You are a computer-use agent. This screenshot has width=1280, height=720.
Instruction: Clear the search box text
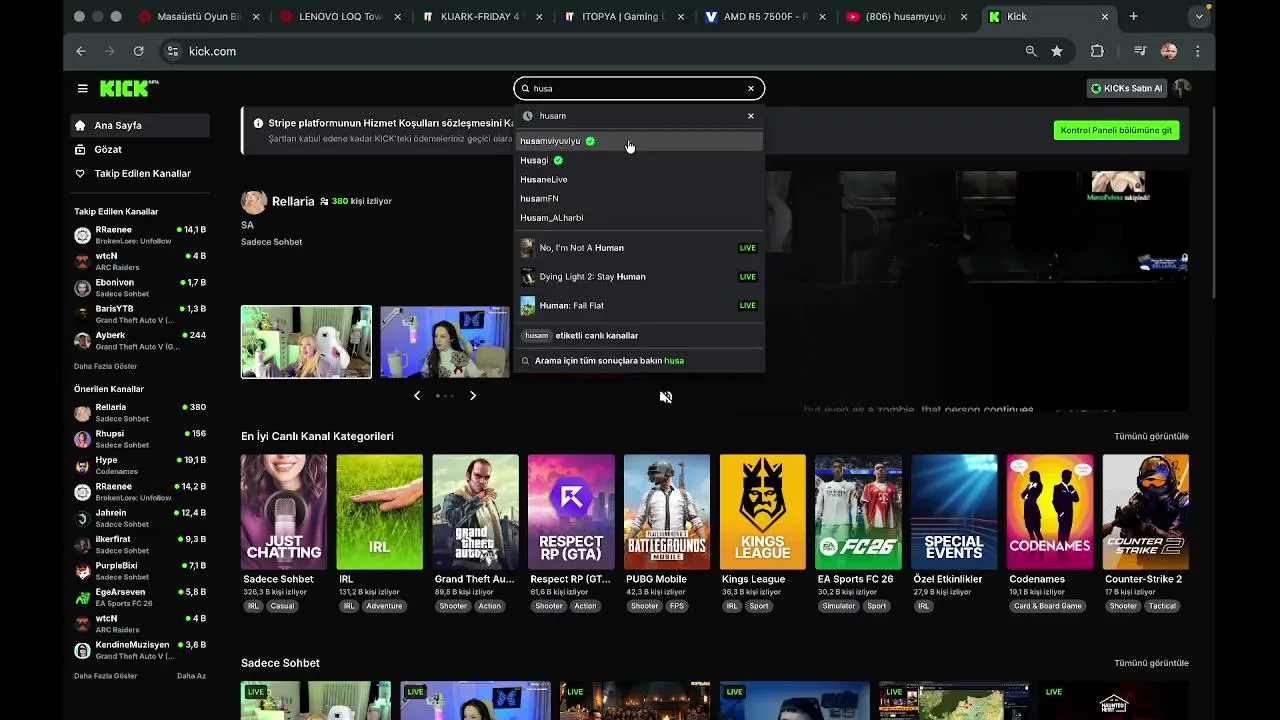click(751, 88)
